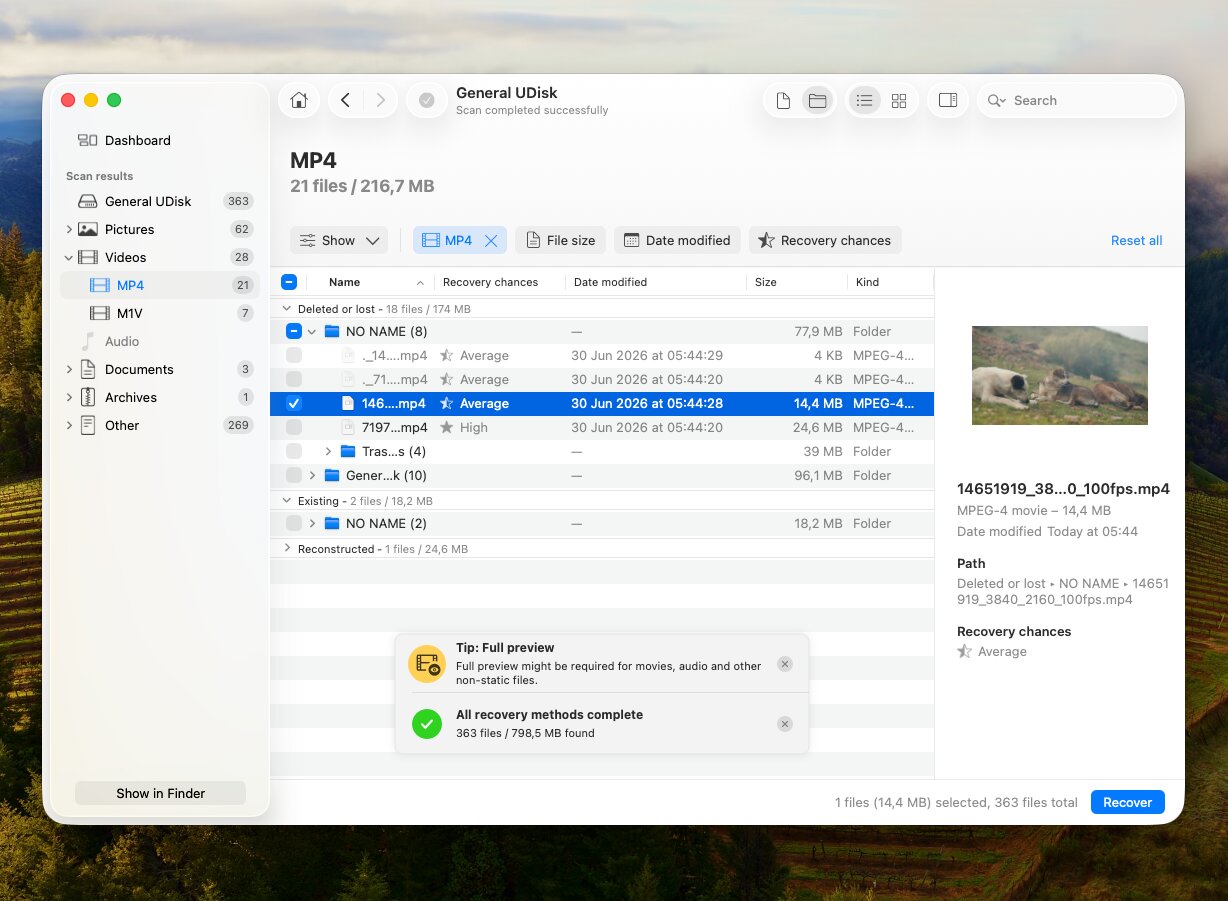Click Show in Finder button
This screenshot has width=1228, height=901.
160,793
